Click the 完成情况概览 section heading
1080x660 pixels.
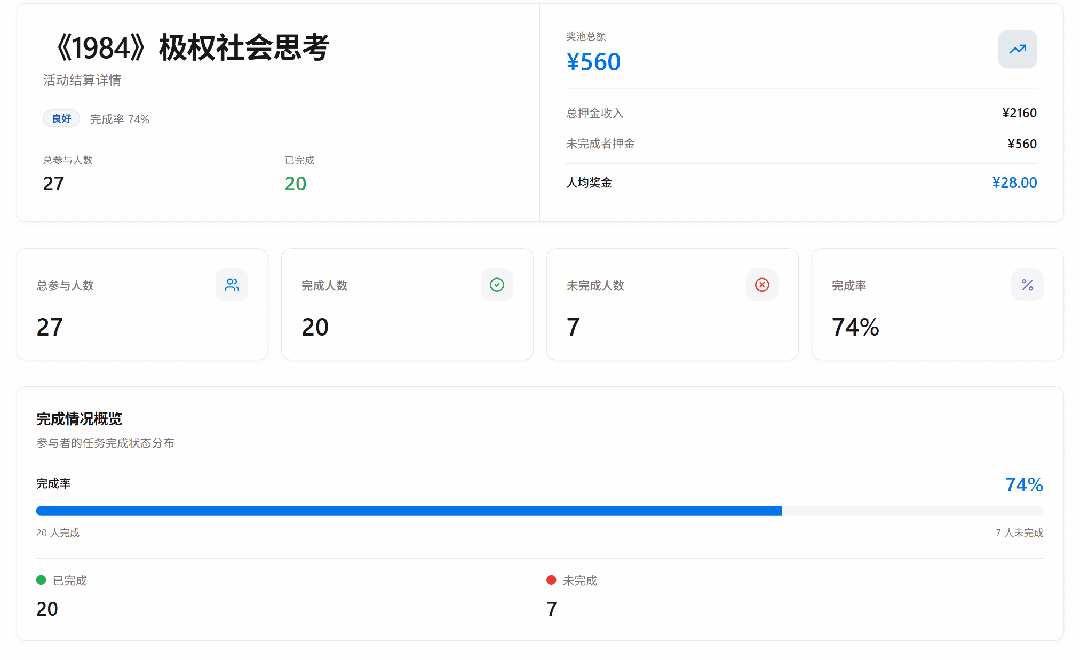pyautogui.click(x=79, y=419)
